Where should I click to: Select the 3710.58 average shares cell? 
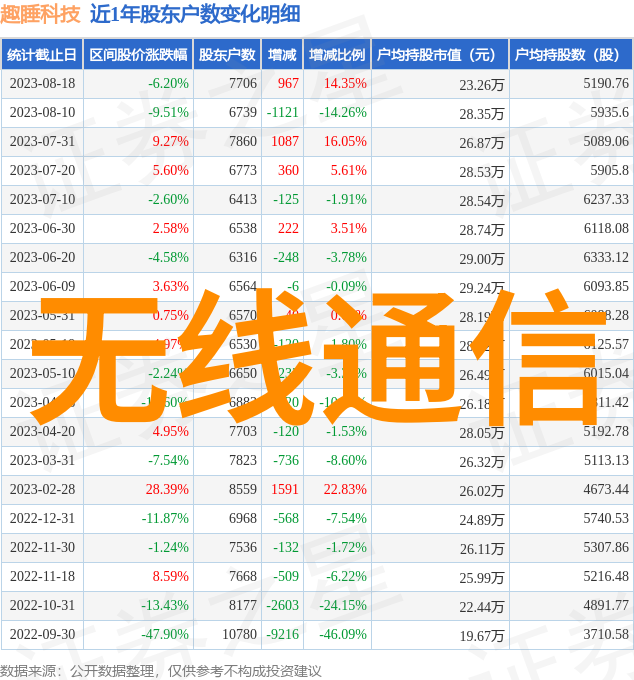[x=606, y=635]
